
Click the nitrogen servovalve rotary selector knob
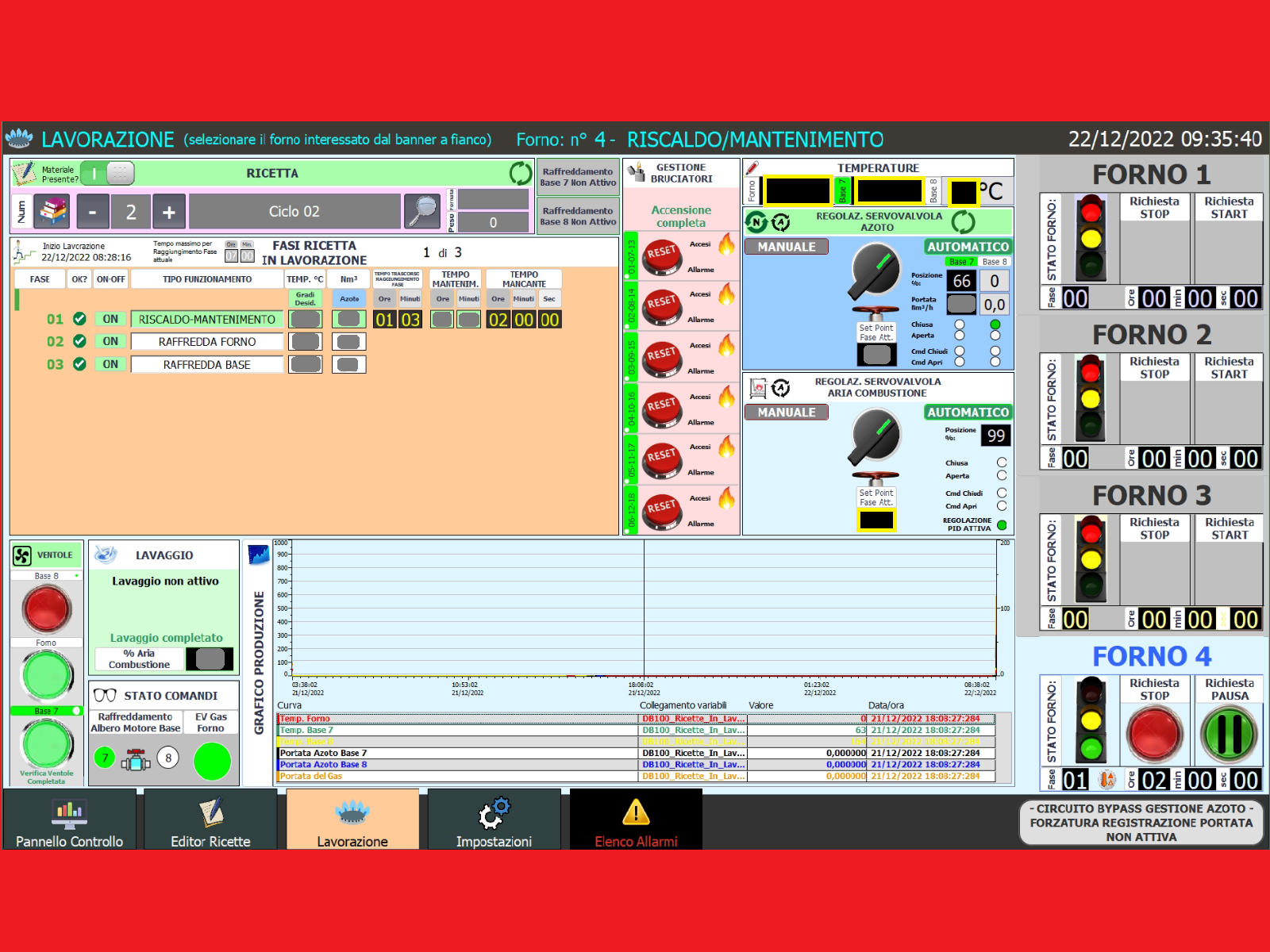[x=876, y=269]
